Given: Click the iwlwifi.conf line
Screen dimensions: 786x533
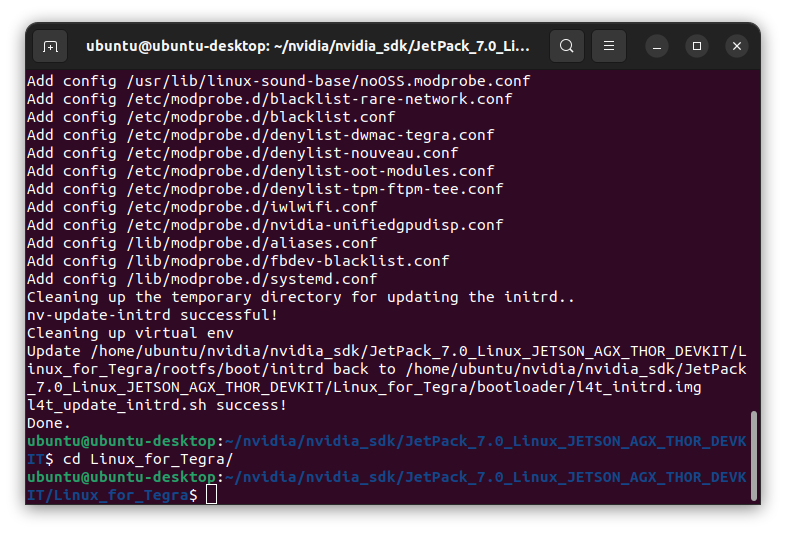Looking at the screenshot, I should (202, 208).
